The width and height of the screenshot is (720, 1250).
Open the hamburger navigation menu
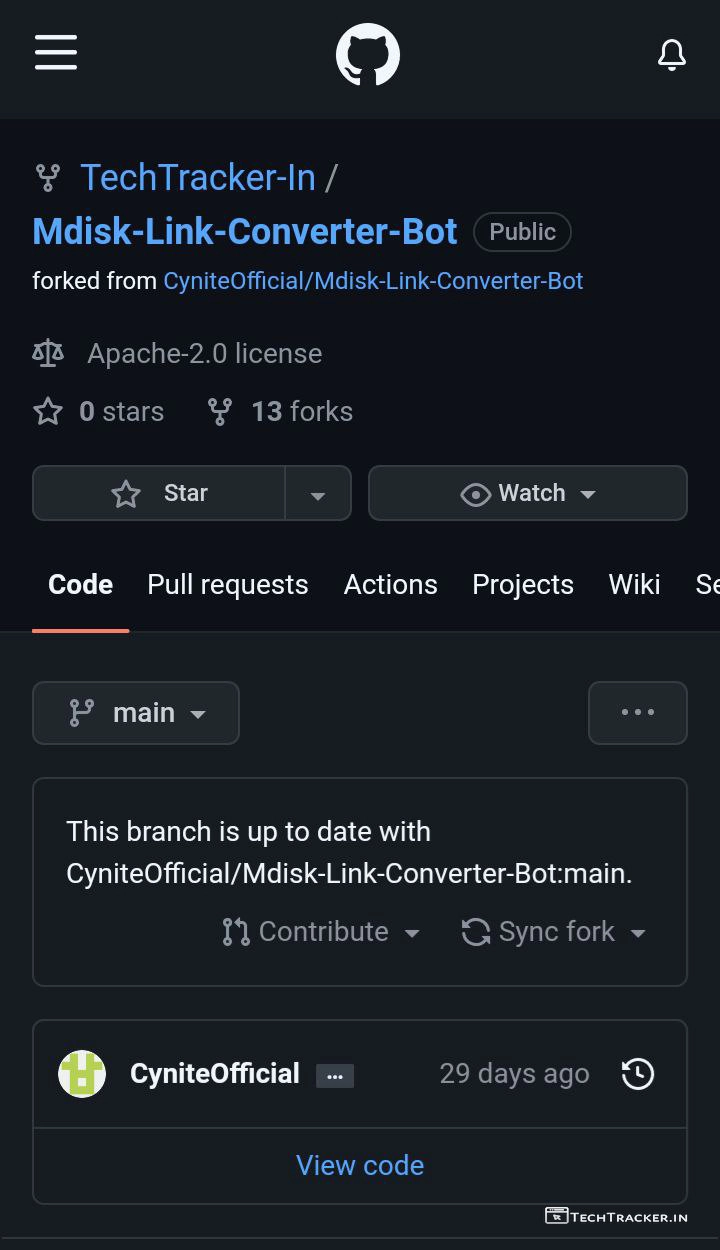pos(56,52)
